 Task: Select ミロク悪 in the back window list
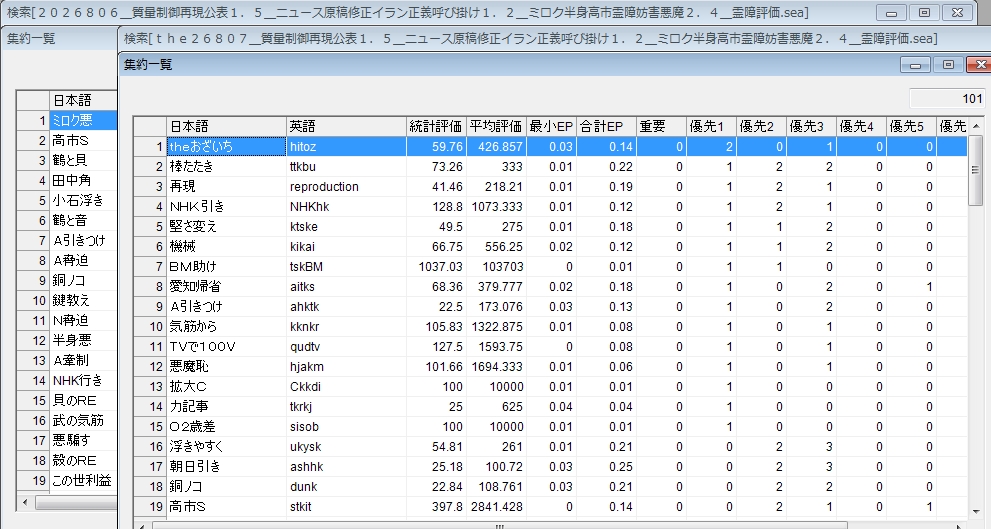point(83,120)
